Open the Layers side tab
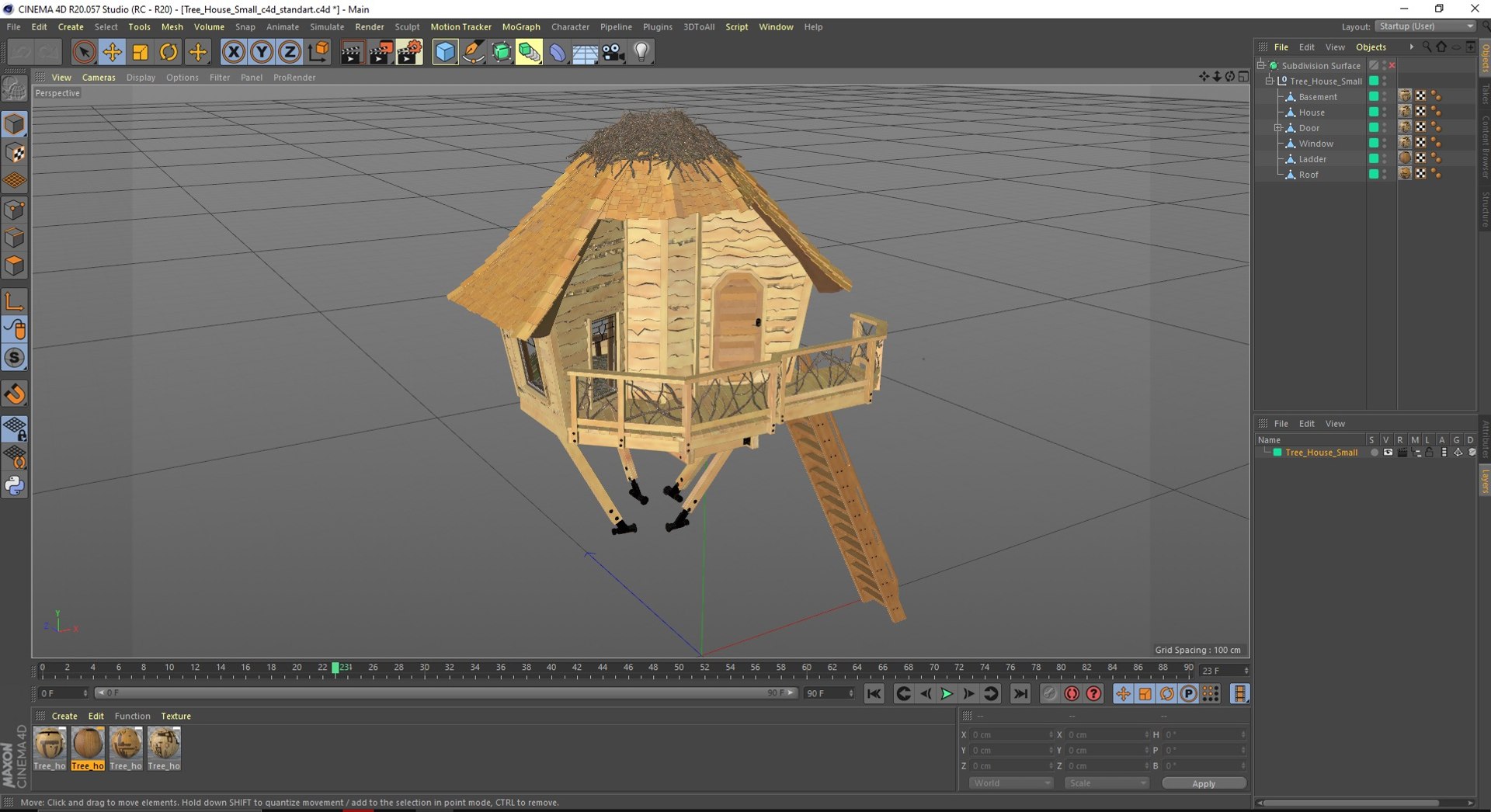The width and height of the screenshot is (1491, 812). pos(1484,481)
